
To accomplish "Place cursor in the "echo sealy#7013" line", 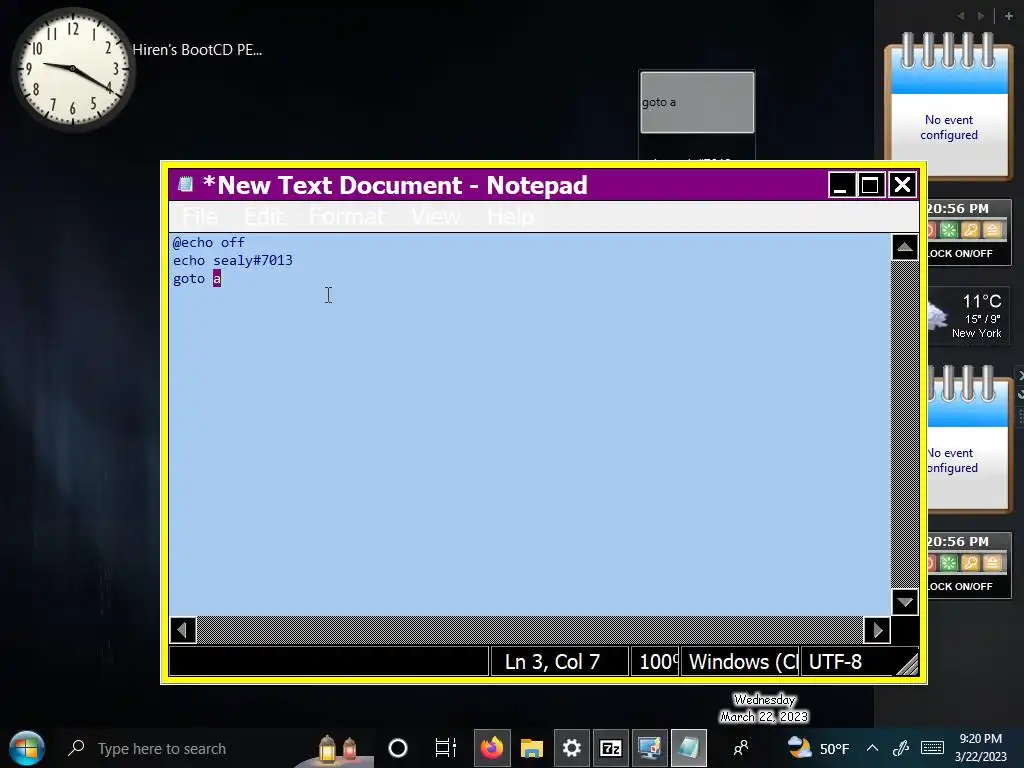I will pyautogui.click(x=232, y=261).
